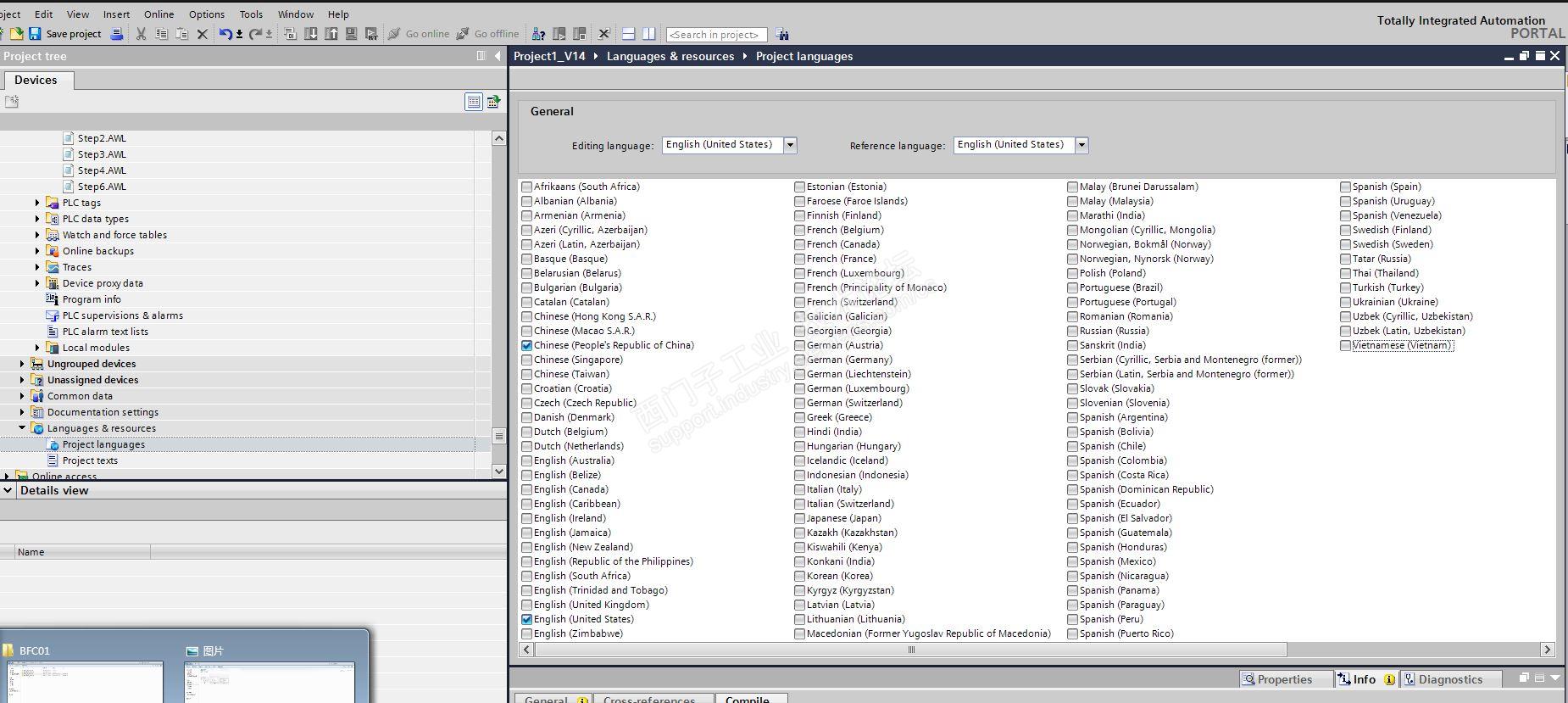Click the Redo arrow icon
Screen dimensions: 1568x703
tap(255, 34)
